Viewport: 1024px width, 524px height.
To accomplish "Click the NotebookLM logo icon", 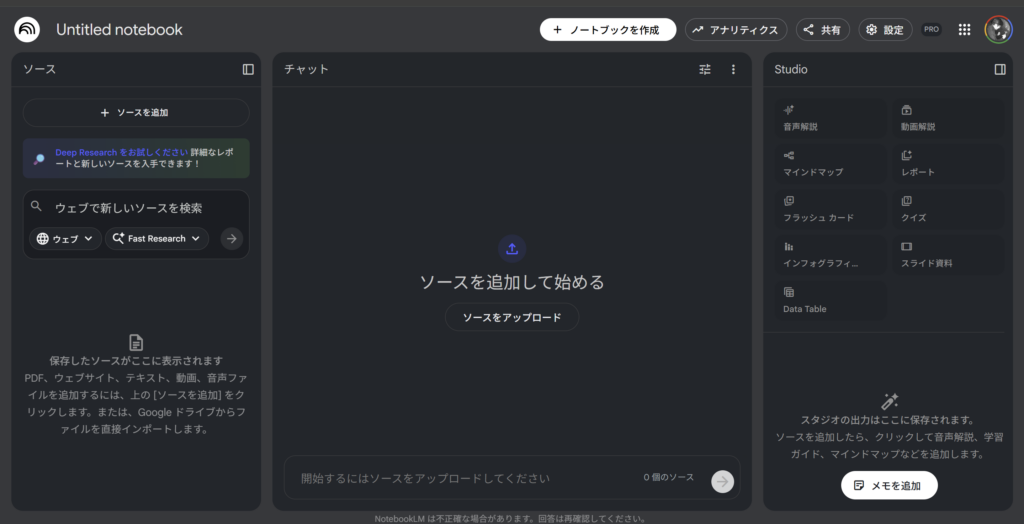I will (x=27, y=30).
